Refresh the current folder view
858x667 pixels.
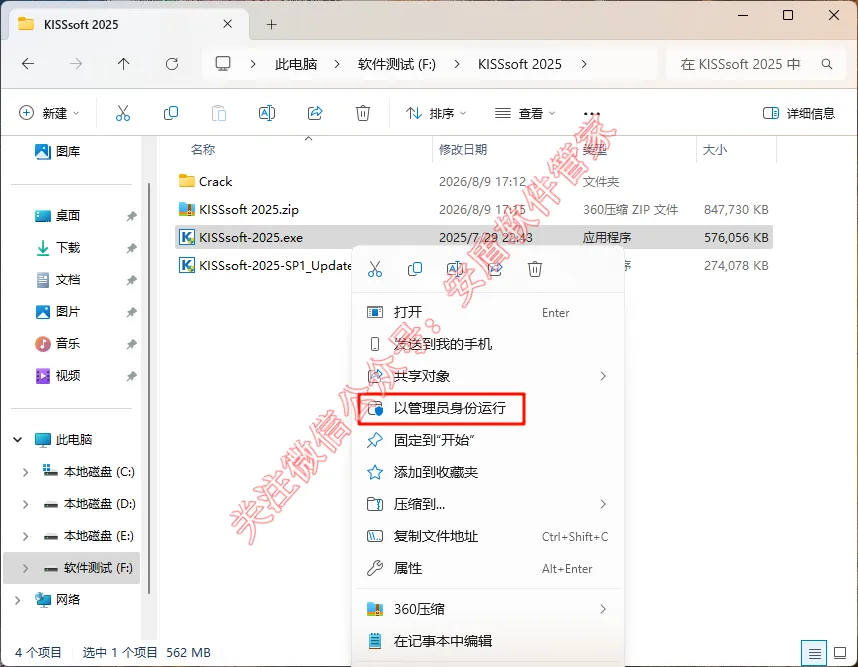coord(172,64)
